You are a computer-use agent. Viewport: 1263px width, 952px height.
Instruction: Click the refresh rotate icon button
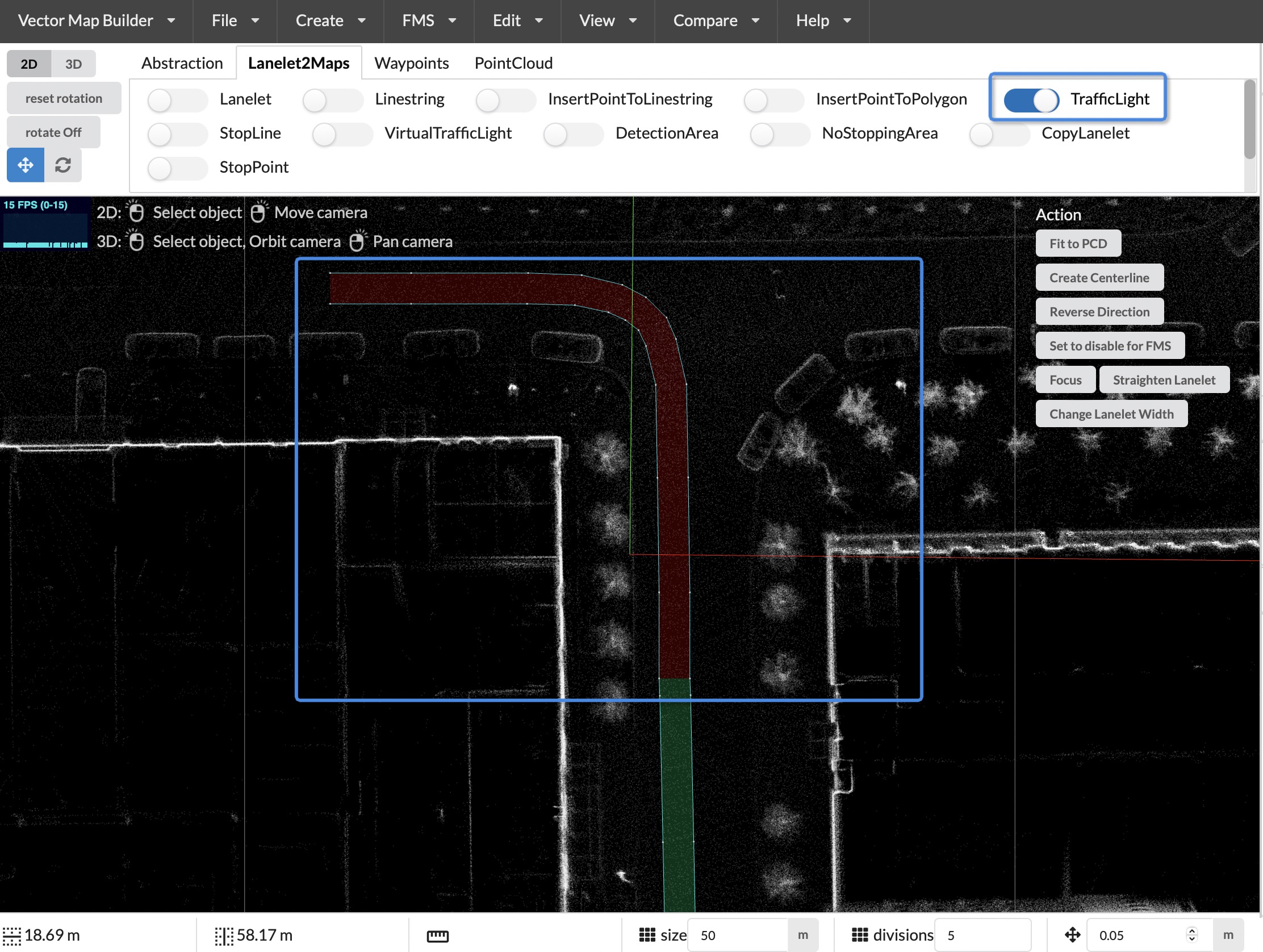(x=63, y=166)
